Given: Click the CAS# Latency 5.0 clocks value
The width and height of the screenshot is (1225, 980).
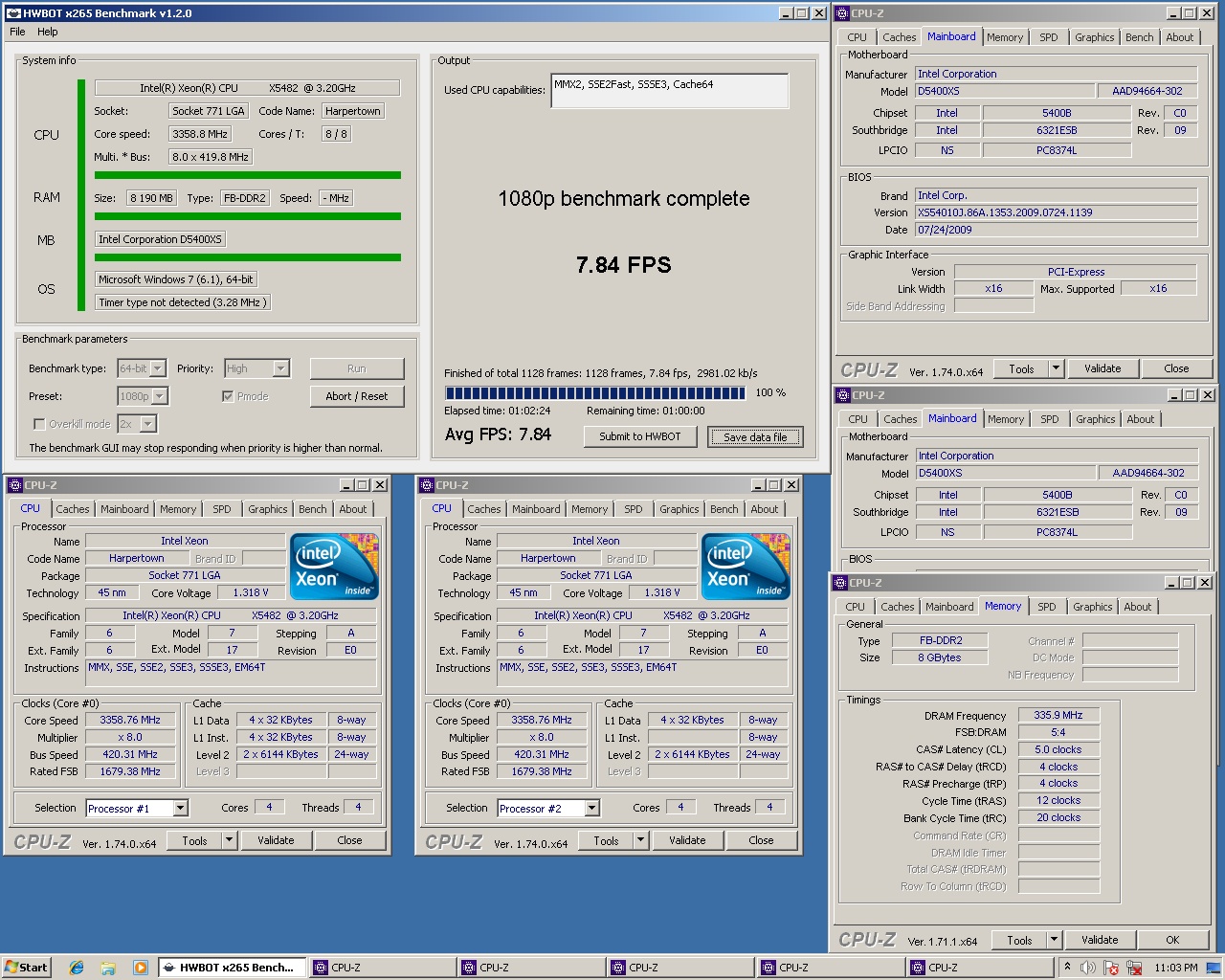Looking at the screenshot, I should (x=1058, y=749).
